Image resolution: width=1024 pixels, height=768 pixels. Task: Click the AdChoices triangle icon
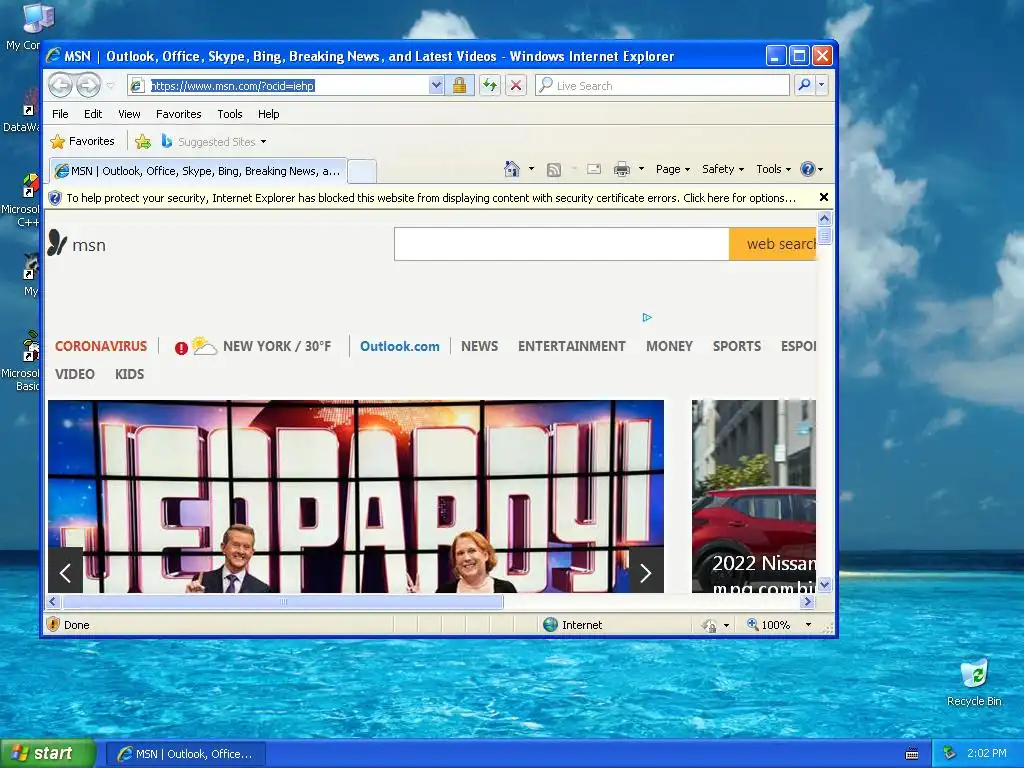647,317
